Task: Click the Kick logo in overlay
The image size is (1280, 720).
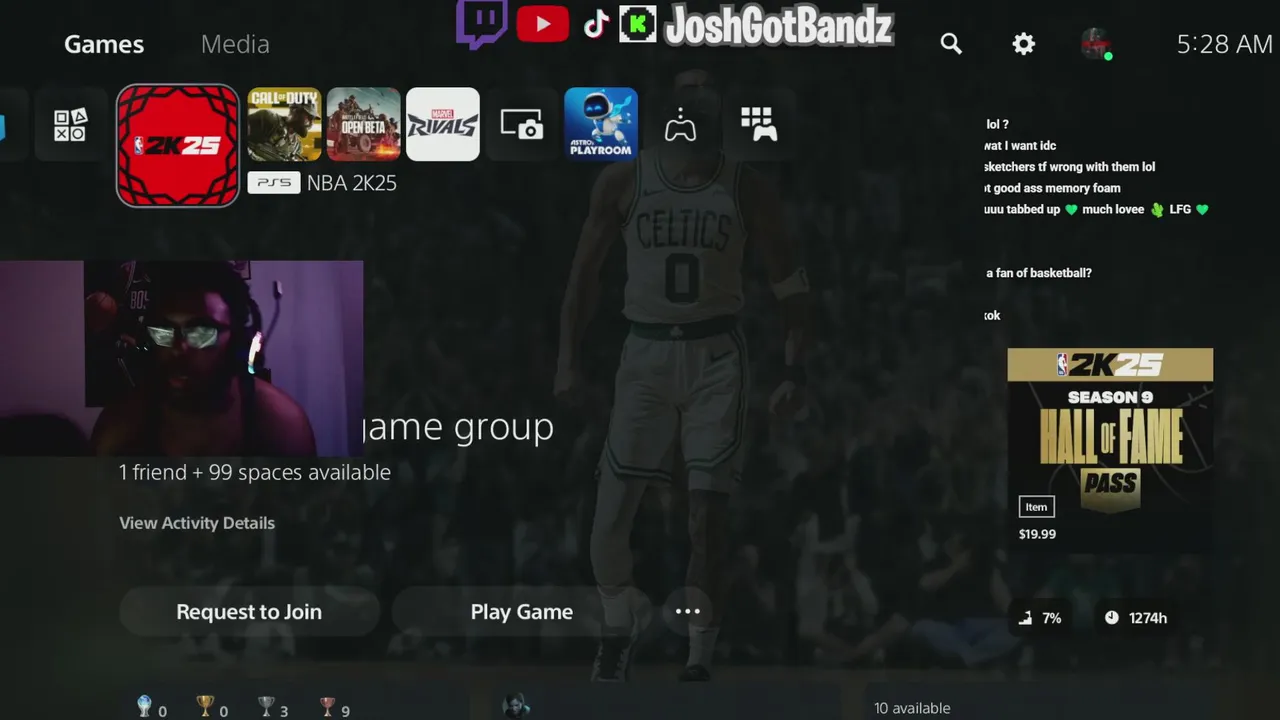Action: [638, 25]
